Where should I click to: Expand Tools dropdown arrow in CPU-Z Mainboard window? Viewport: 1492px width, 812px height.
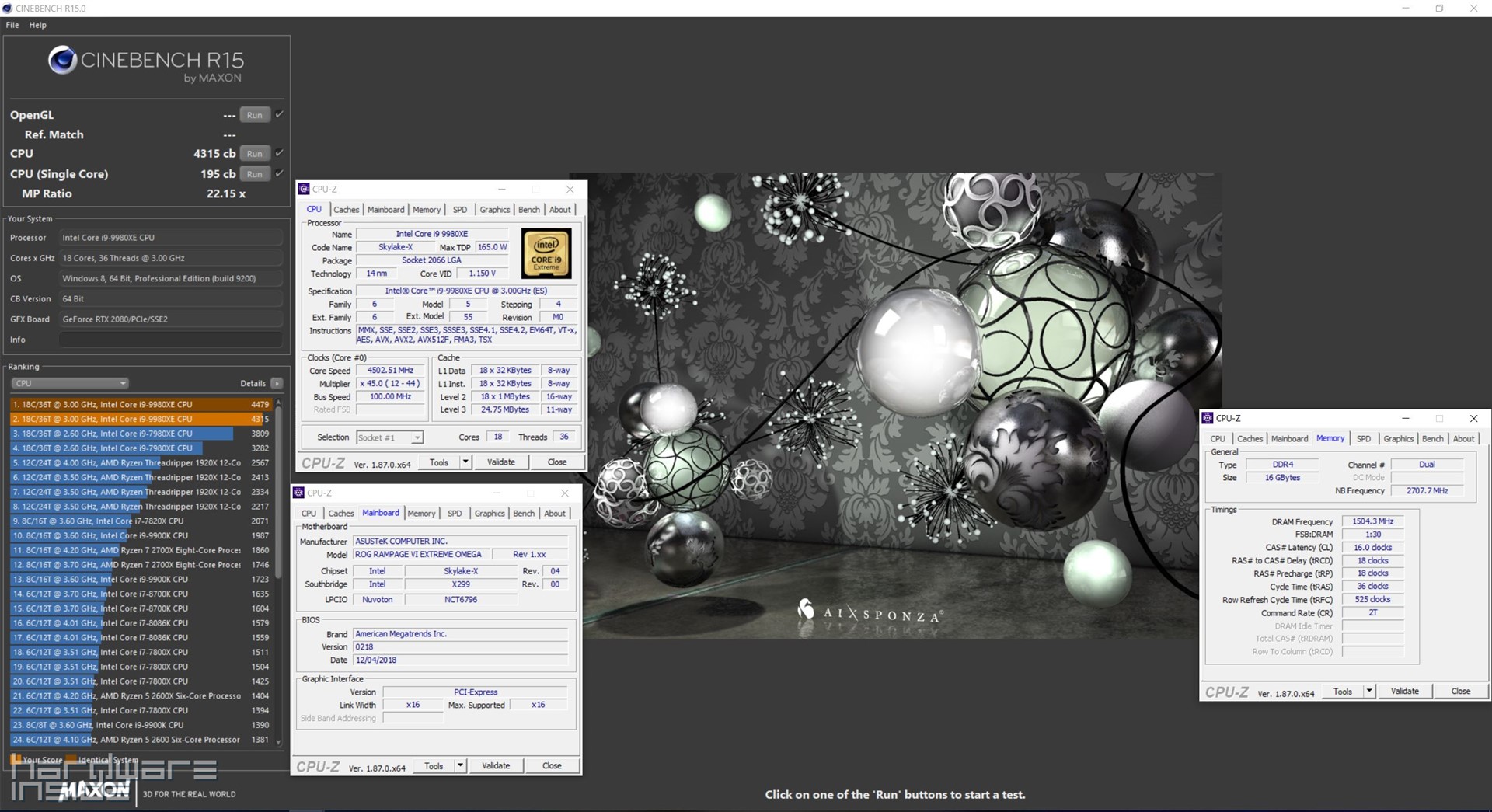pos(460,765)
